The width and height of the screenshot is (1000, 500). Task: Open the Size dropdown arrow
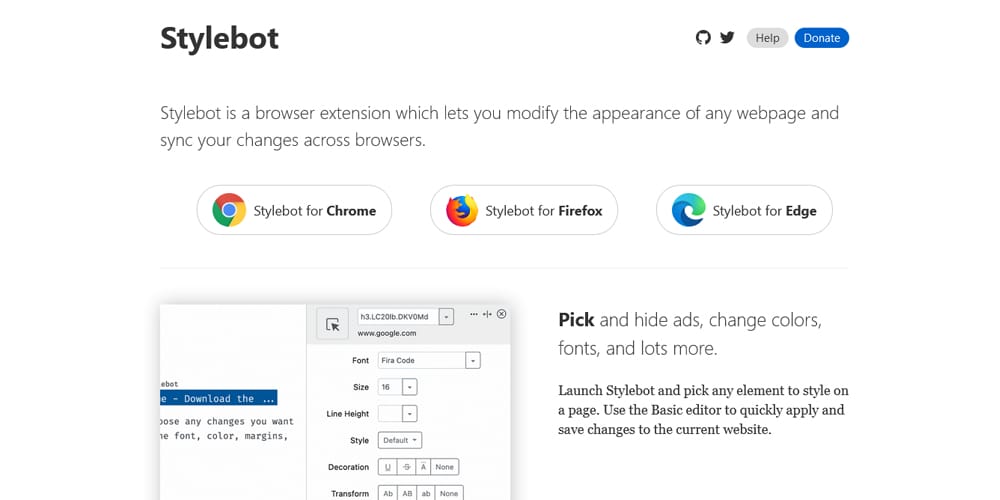tap(410, 387)
